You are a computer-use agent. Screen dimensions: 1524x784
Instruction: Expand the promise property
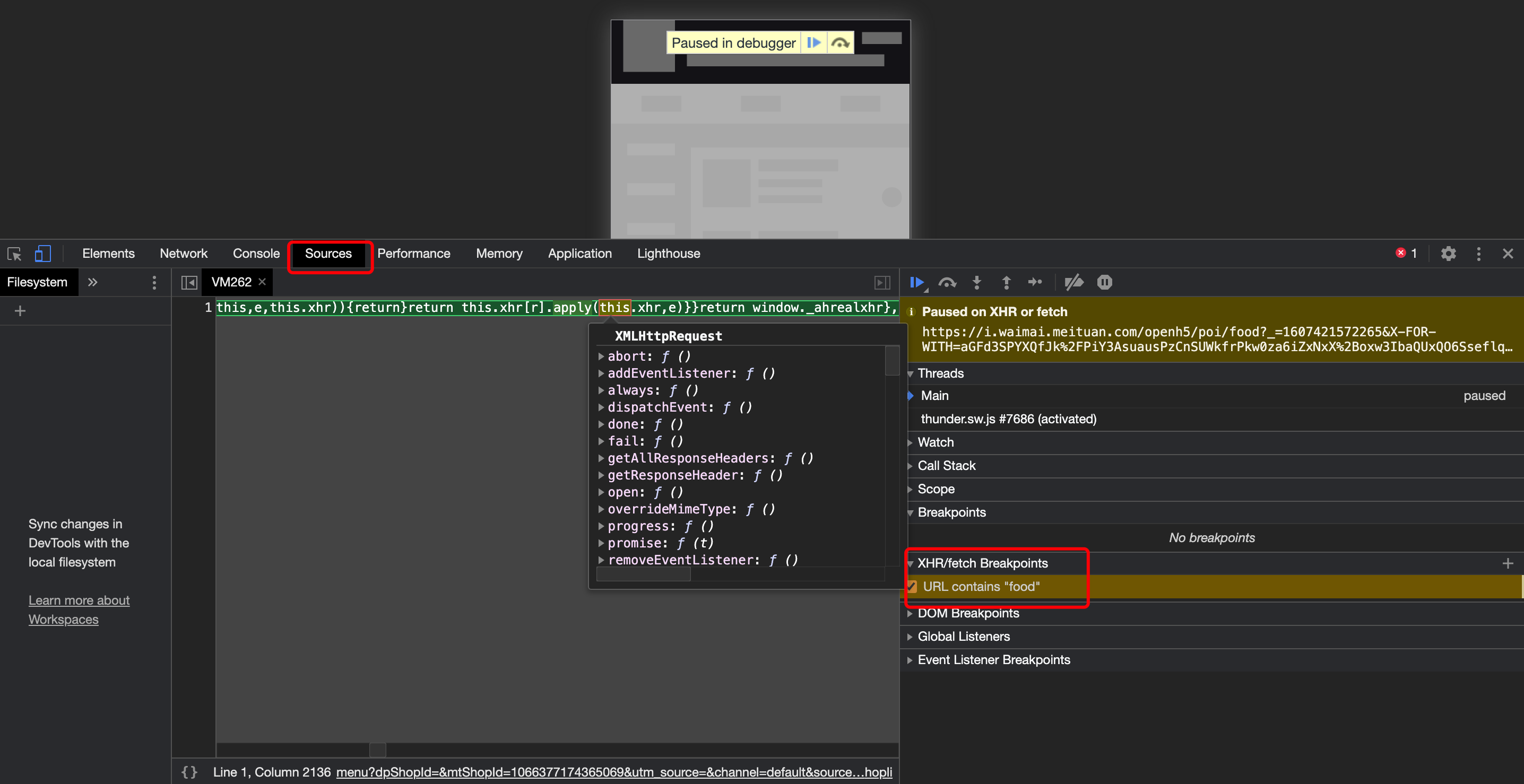pyautogui.click(x=601, y=543)
